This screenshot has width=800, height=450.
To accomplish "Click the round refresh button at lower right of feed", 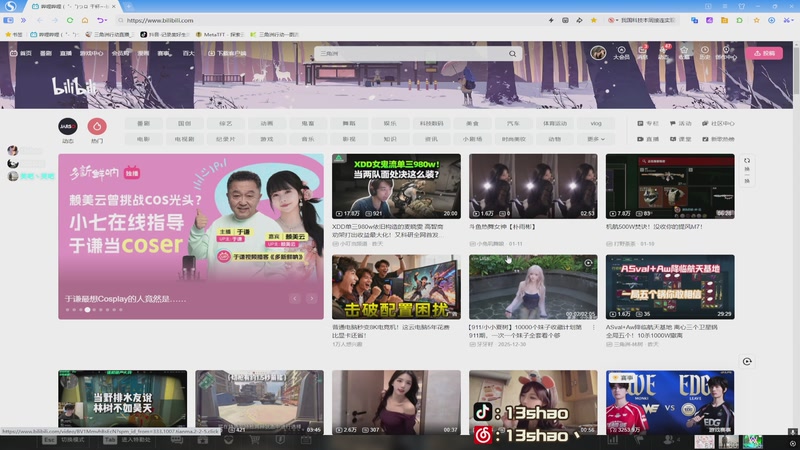I will point(747,362).
